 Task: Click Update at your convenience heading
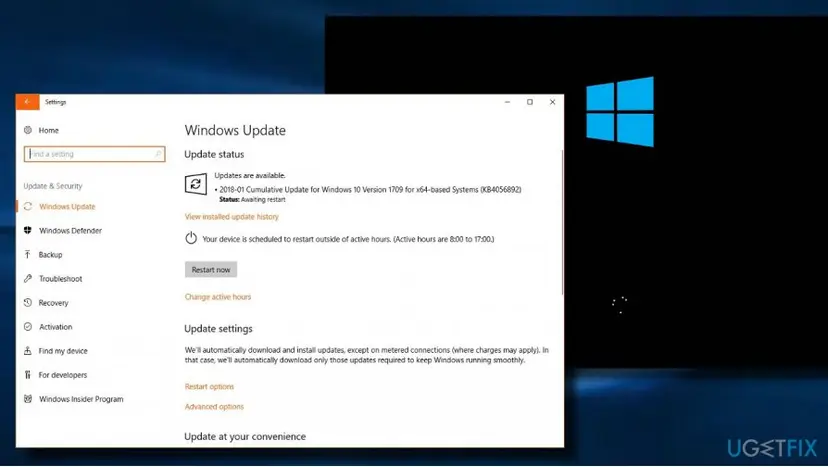pos(245,436)
